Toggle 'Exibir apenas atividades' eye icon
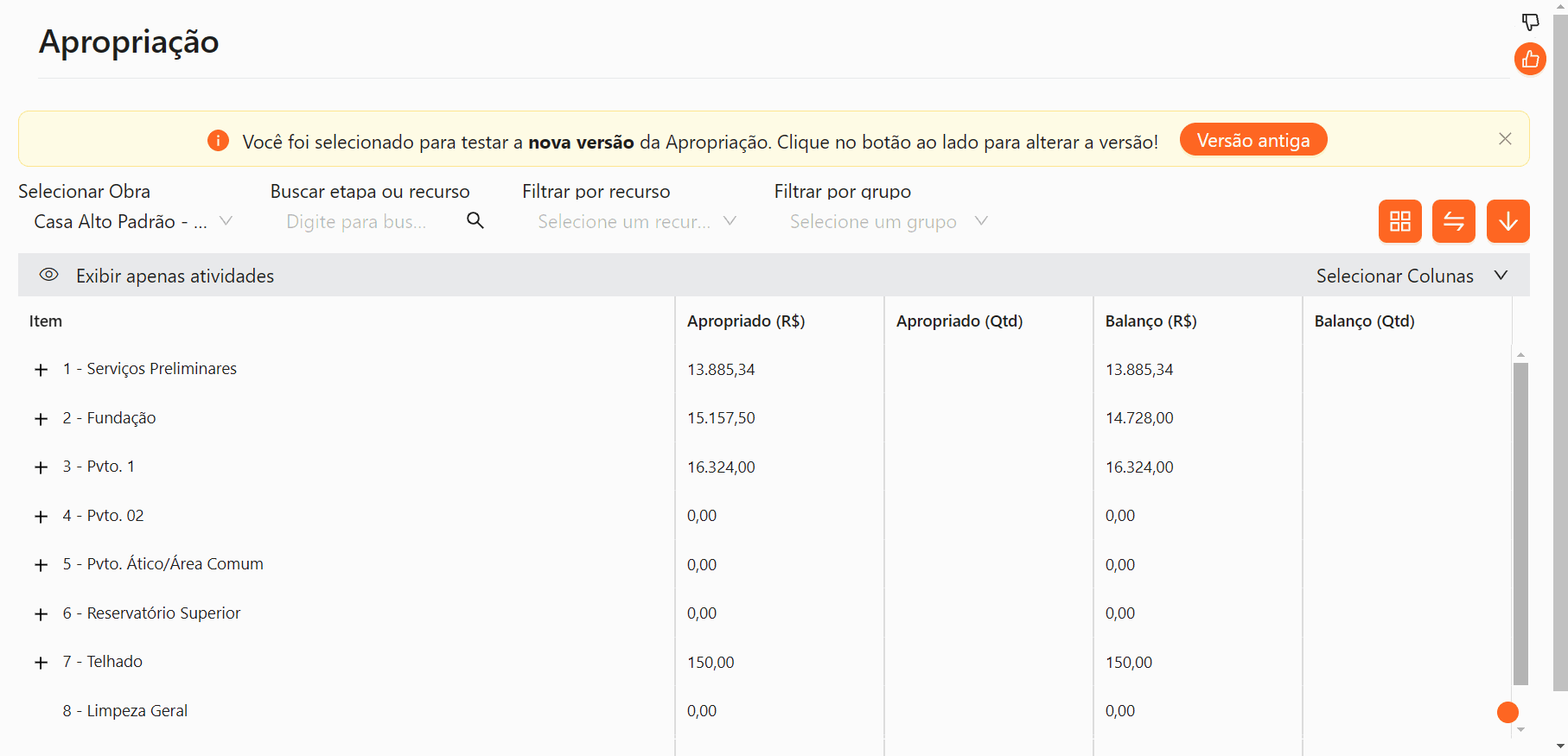 (49, 275)
